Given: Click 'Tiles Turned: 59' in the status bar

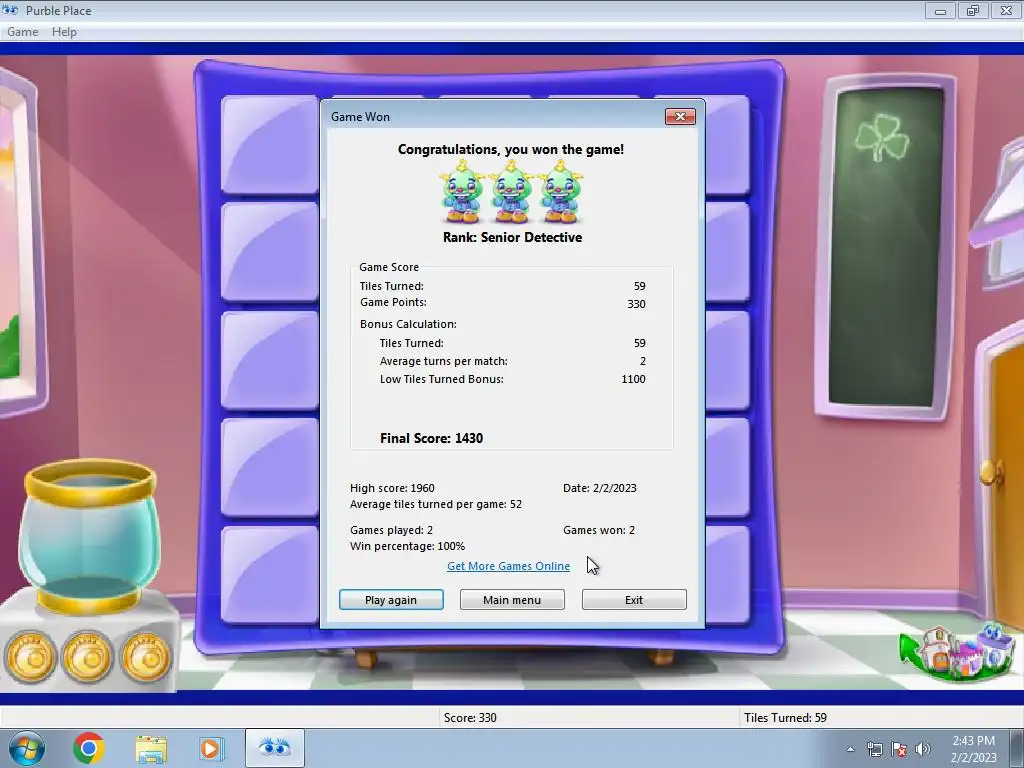Looking at the screenshot, I should click(x=785, y=718).
